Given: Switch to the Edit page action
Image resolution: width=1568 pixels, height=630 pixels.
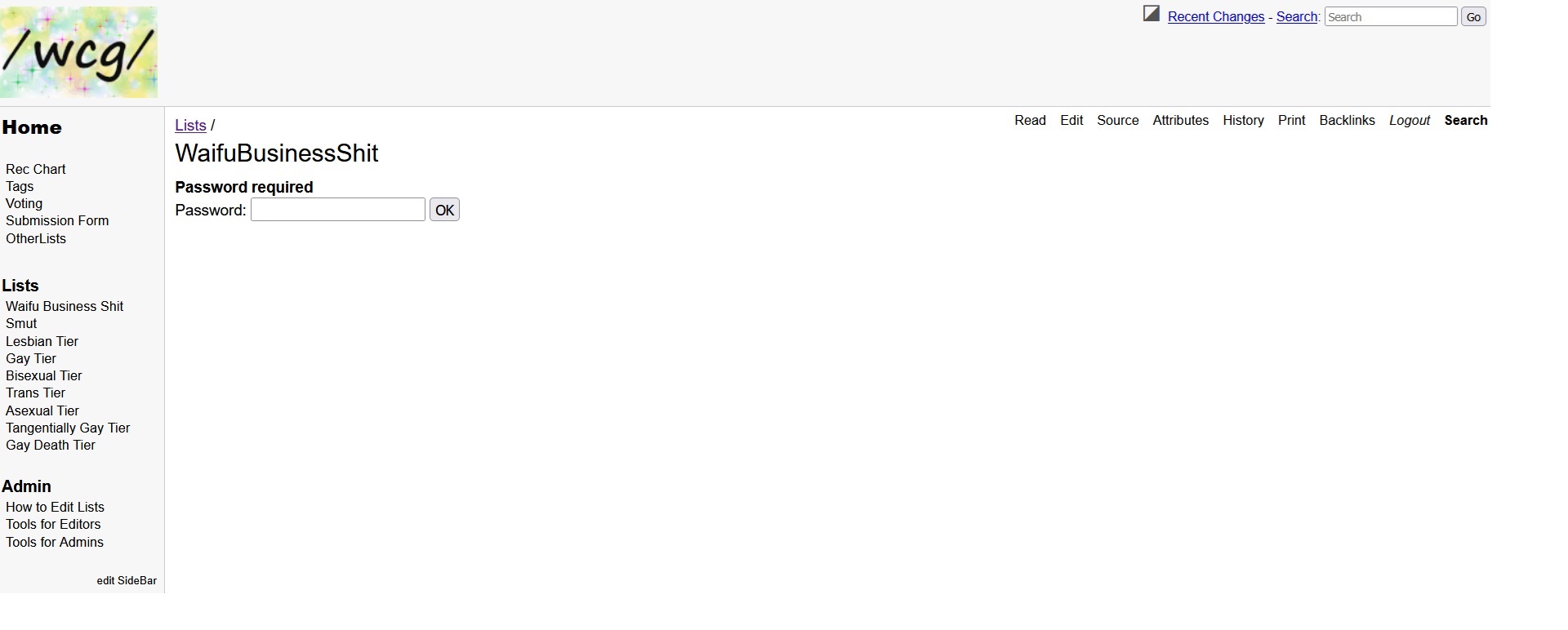Looking at the screenshot, I should 1071,121.
